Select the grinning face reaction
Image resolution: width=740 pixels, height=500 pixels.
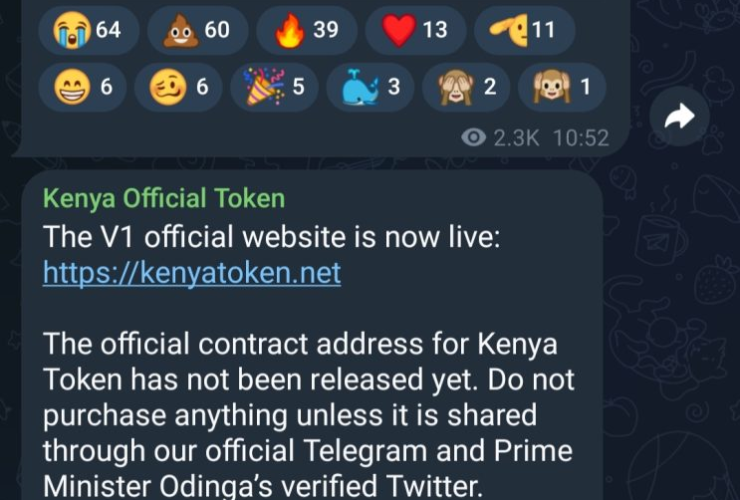(x=83, y=87)
